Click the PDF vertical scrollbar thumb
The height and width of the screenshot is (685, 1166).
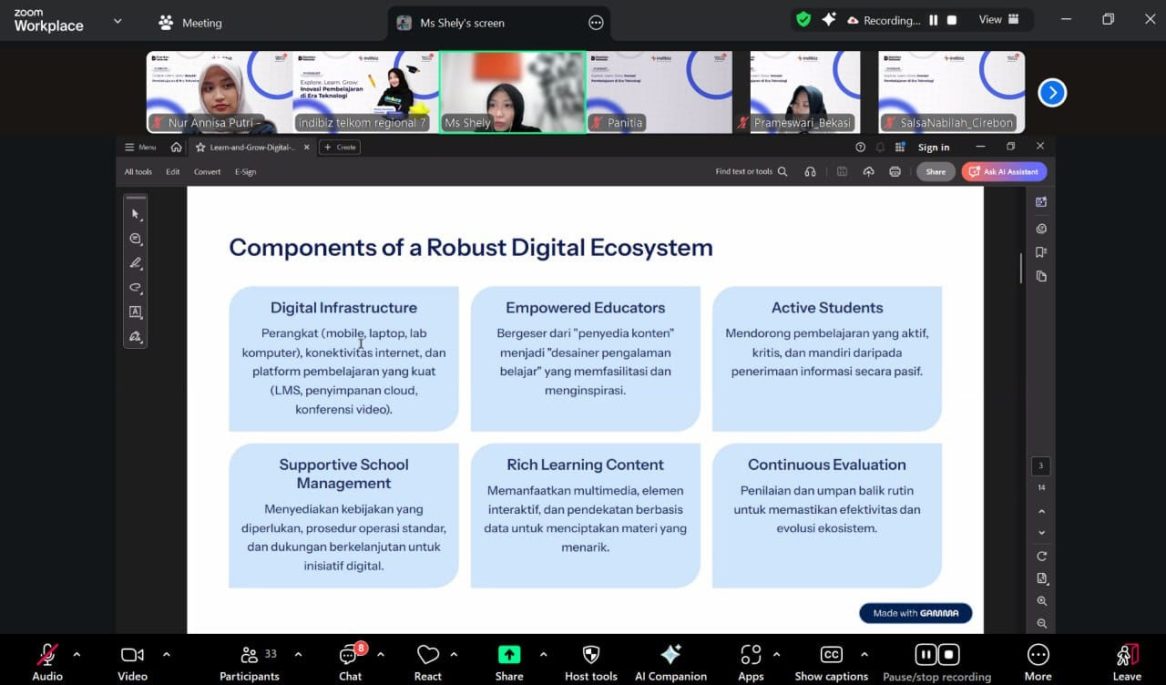pyautogui.click(x=1020, y=268)
